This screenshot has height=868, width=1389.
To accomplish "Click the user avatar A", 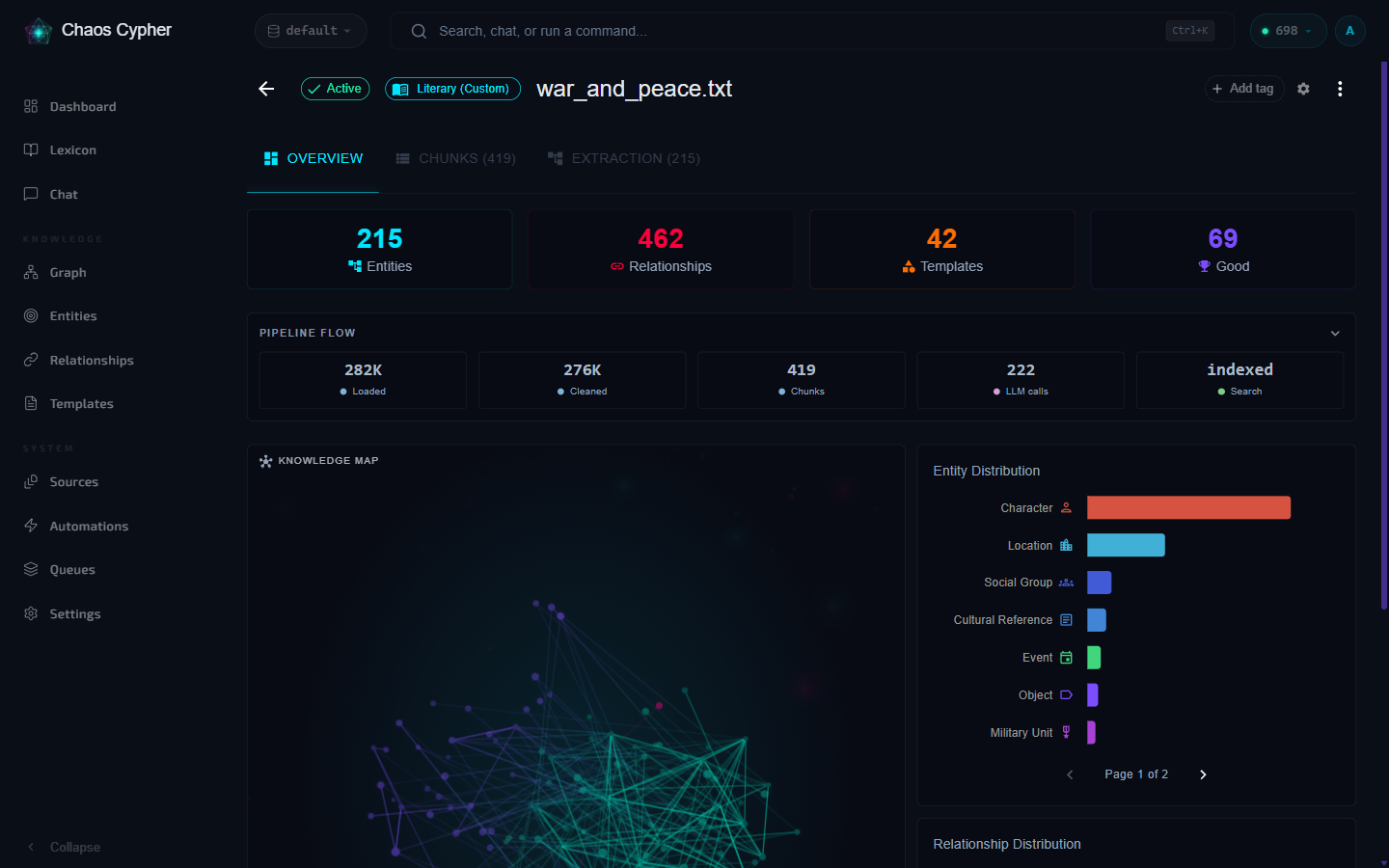I will coord(1349,31).
